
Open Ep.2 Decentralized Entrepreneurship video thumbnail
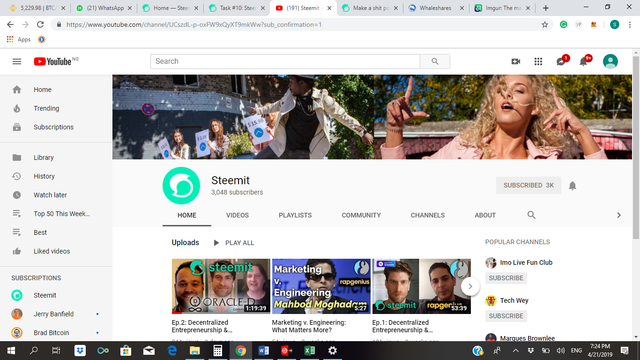pyautogui.click(x=221, y=286)
